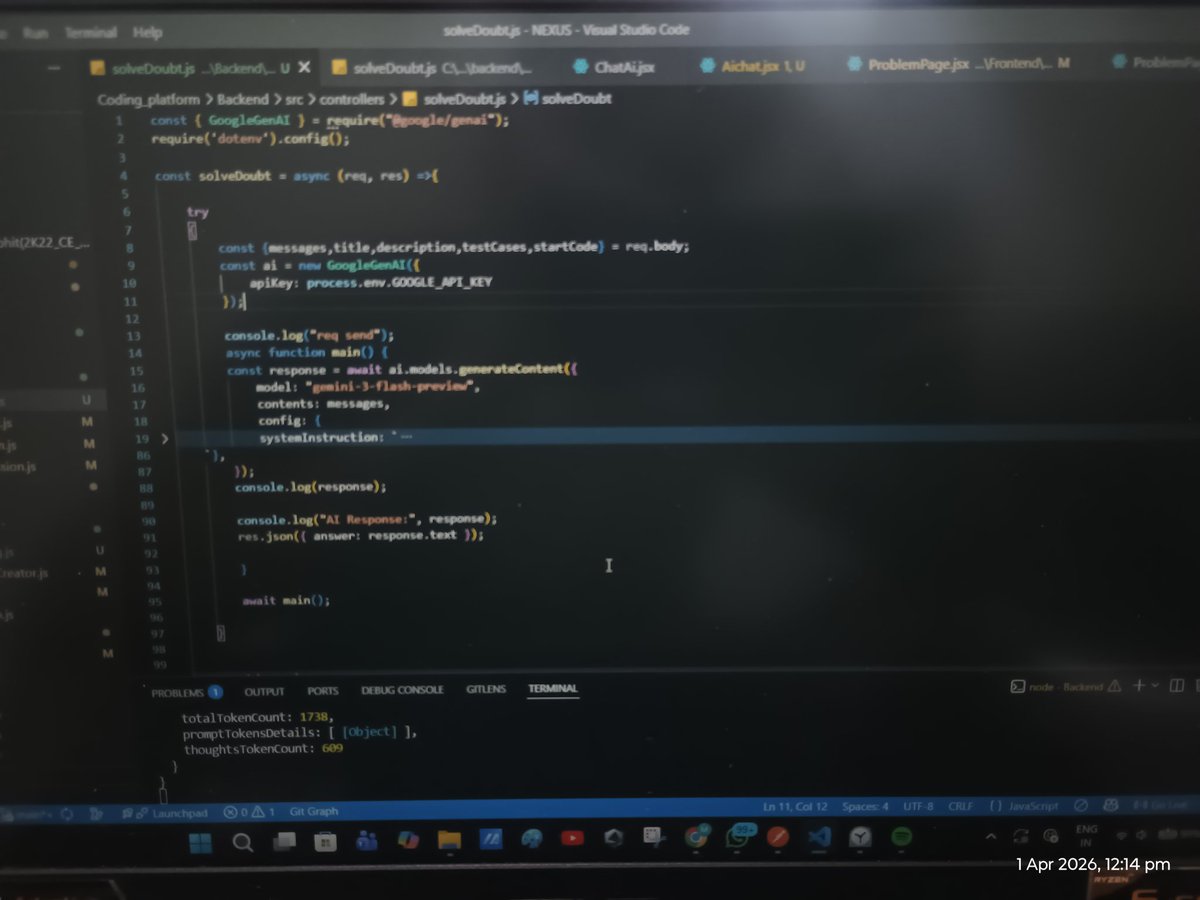Viewport: 1200px width, 900px height.
Task: Open the new terminal launch profile dropdown
Action: pyautogui.click(x=1155, y=686)
